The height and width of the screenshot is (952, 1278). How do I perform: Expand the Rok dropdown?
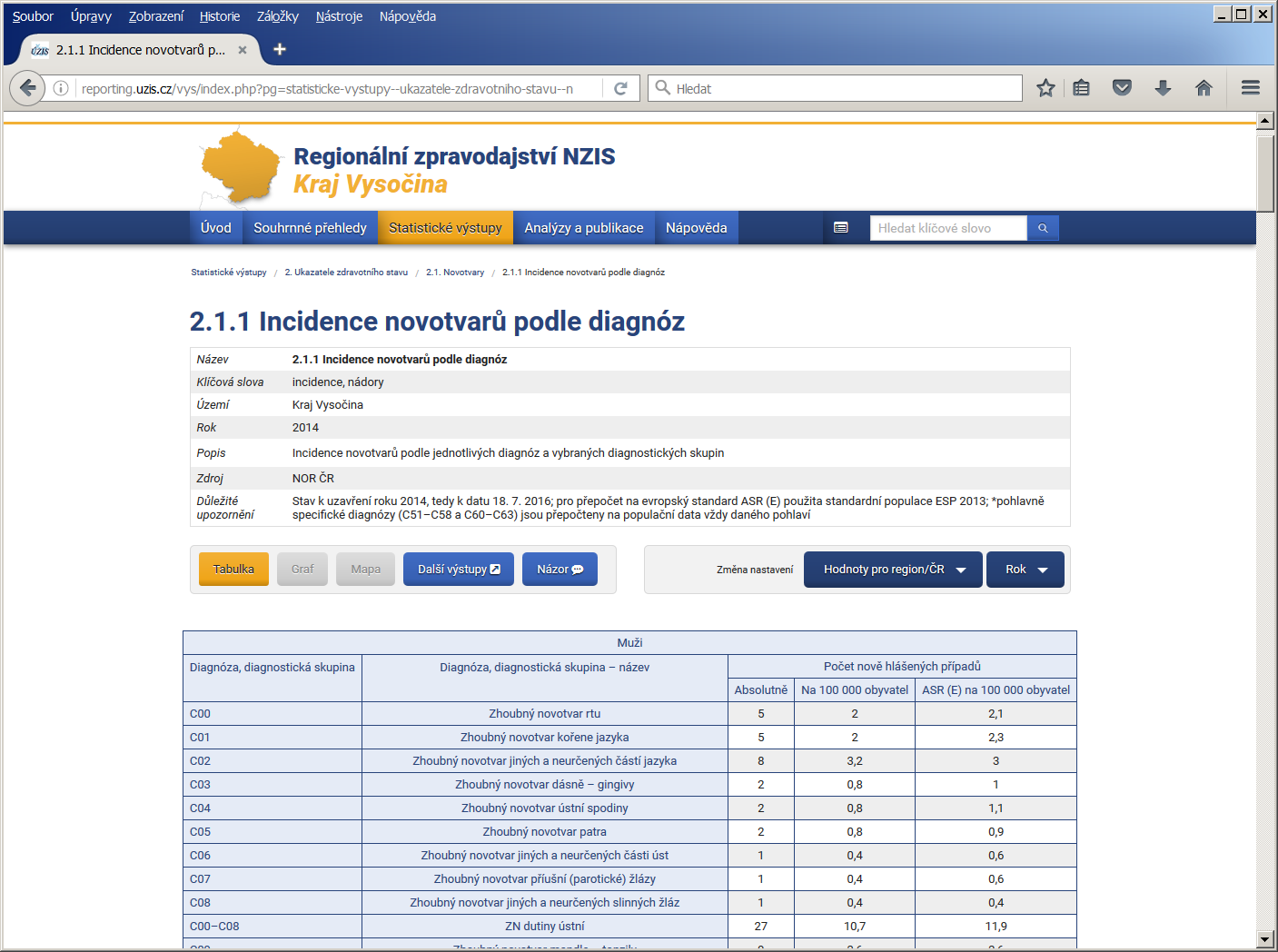click(x=1025, y=570)
